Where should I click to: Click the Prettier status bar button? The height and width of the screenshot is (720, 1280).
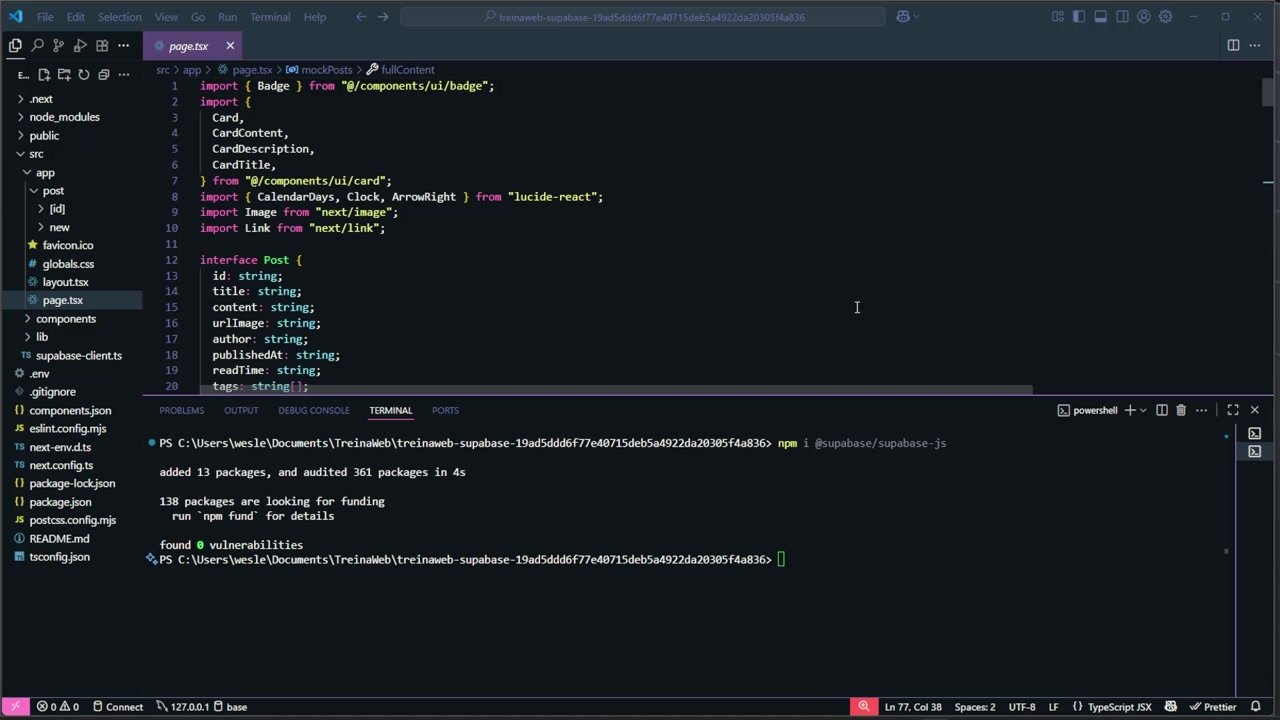coord(1213,707)
